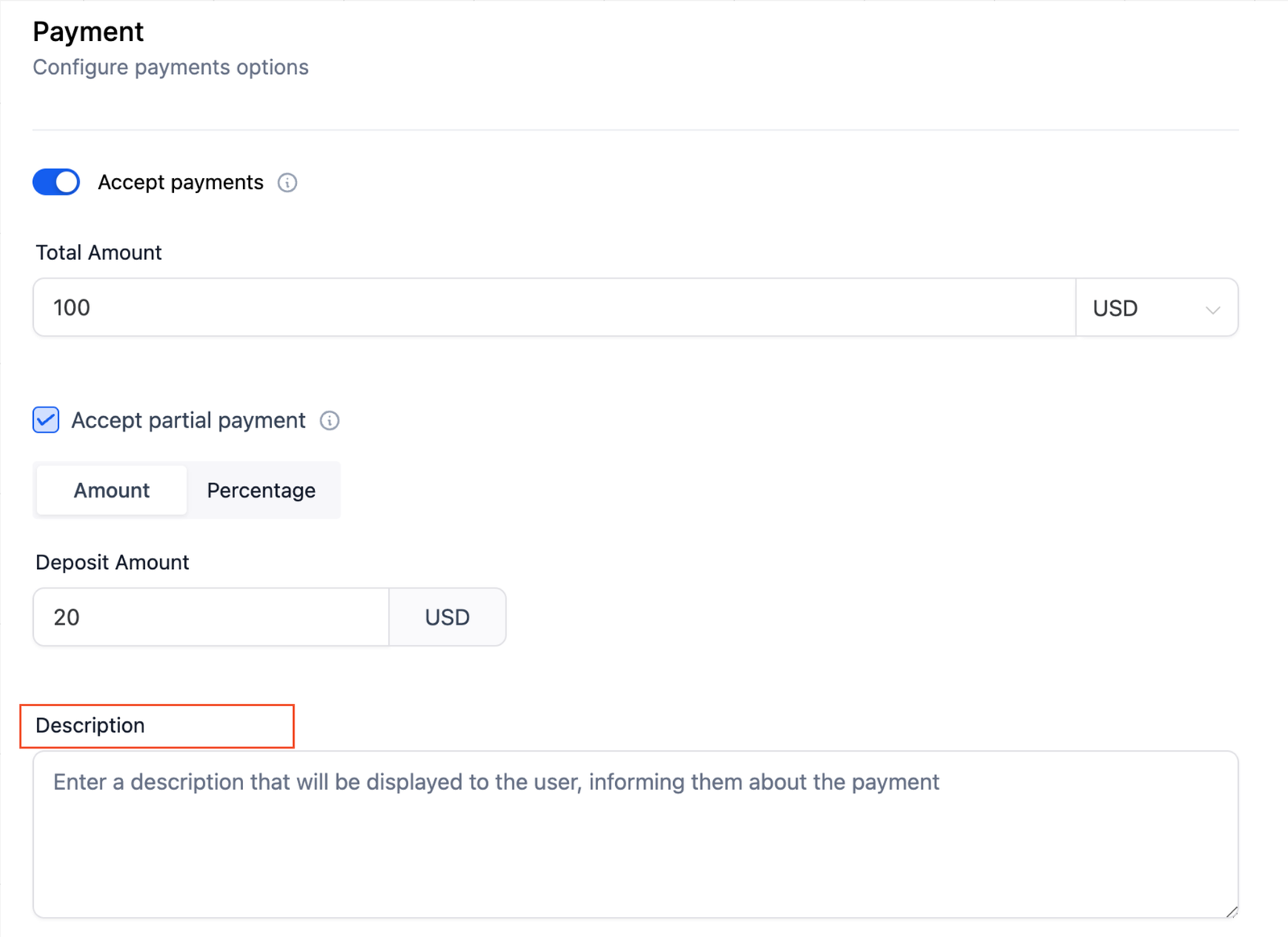Click the info icon next to Accept partial payment
Image resolution: width=1288 pixels, height=937 pixels.
(x=329, y=420)
